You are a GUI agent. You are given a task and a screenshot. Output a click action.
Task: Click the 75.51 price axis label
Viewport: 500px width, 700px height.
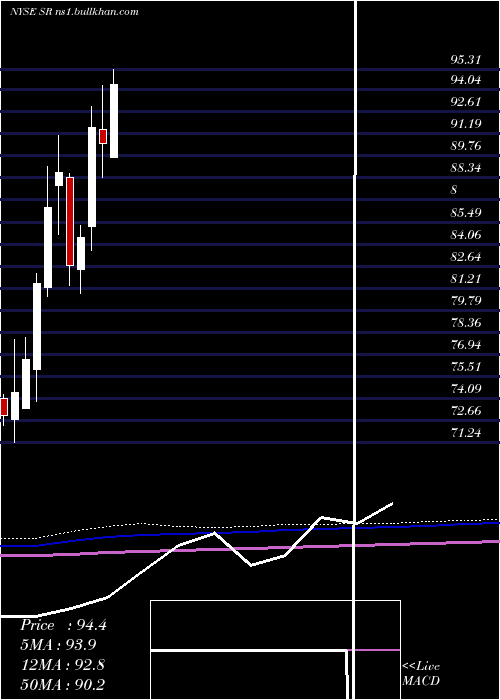[466, 367]
